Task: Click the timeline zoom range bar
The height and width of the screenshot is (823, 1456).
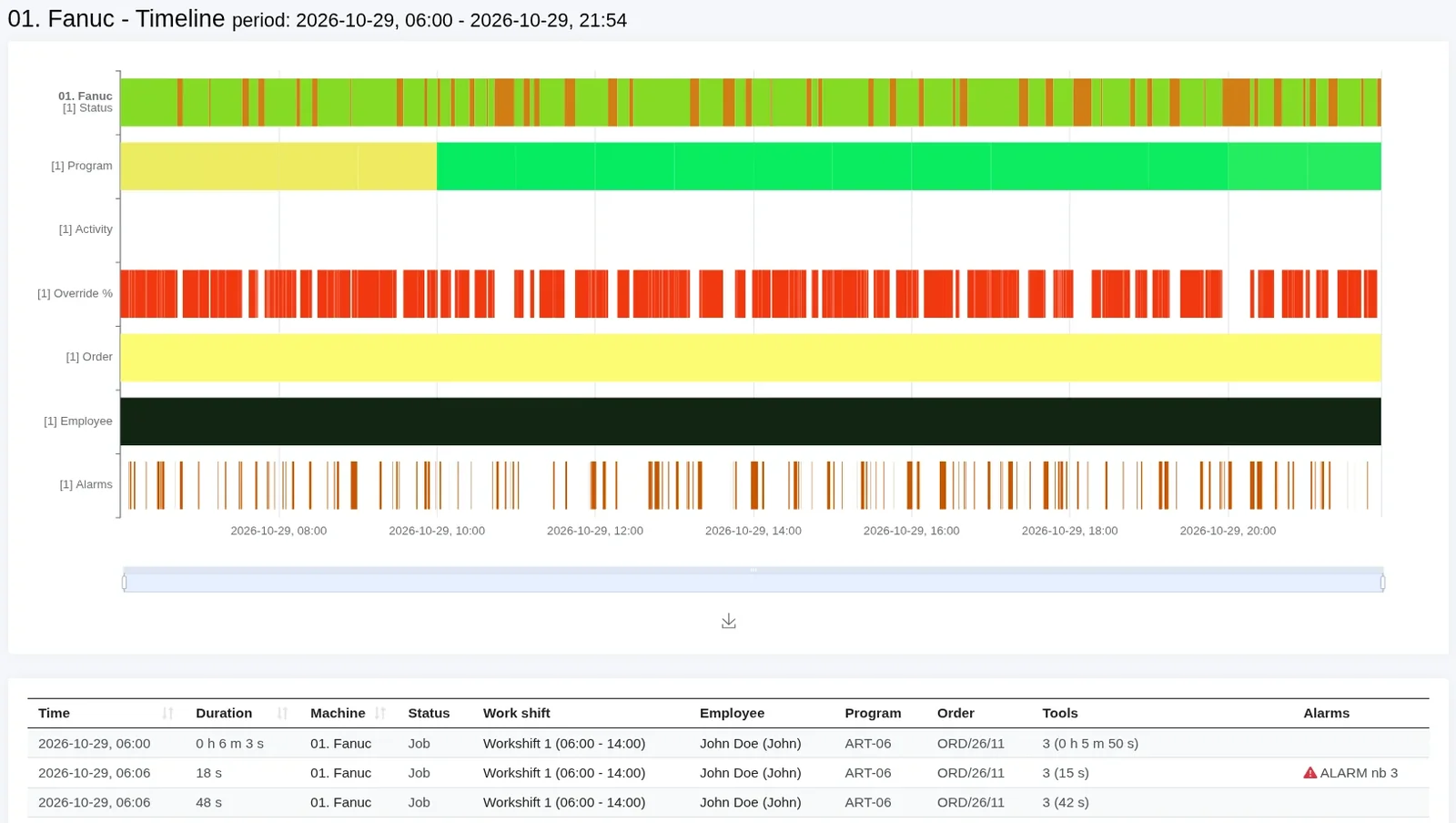Action: coord(753,580)
